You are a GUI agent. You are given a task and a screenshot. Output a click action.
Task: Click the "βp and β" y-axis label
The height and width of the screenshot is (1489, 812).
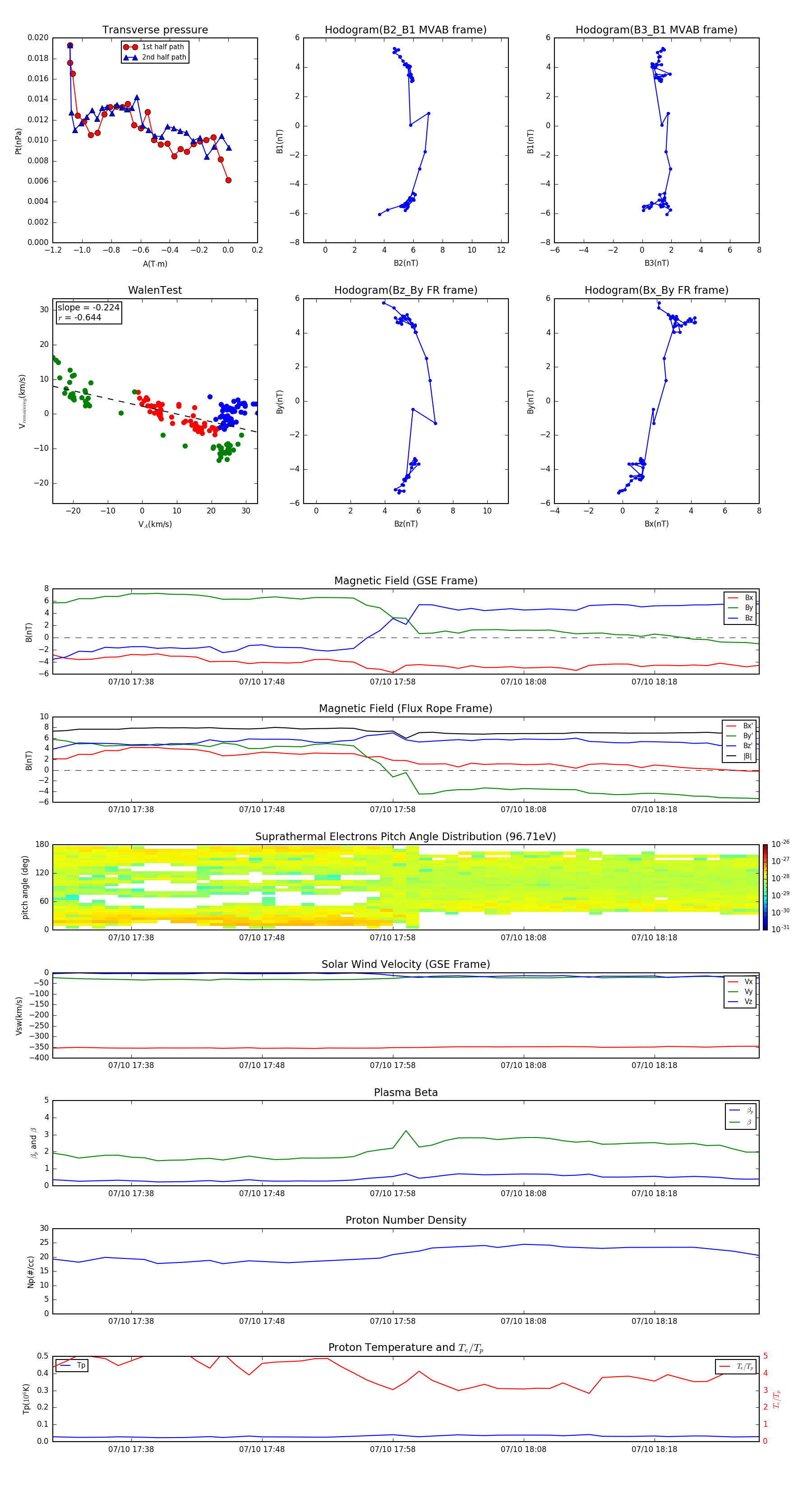pos(33,1143)
